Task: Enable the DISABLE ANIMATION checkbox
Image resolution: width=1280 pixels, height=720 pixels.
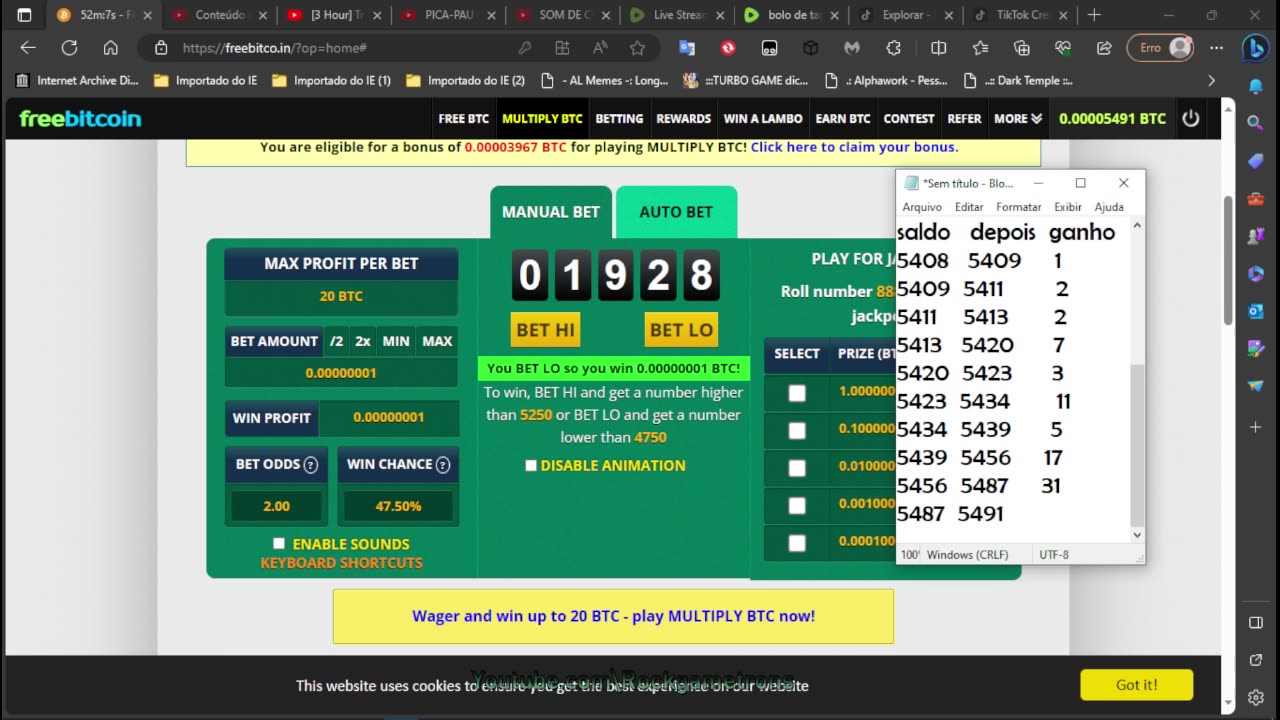Action: [x=531, y=465]
